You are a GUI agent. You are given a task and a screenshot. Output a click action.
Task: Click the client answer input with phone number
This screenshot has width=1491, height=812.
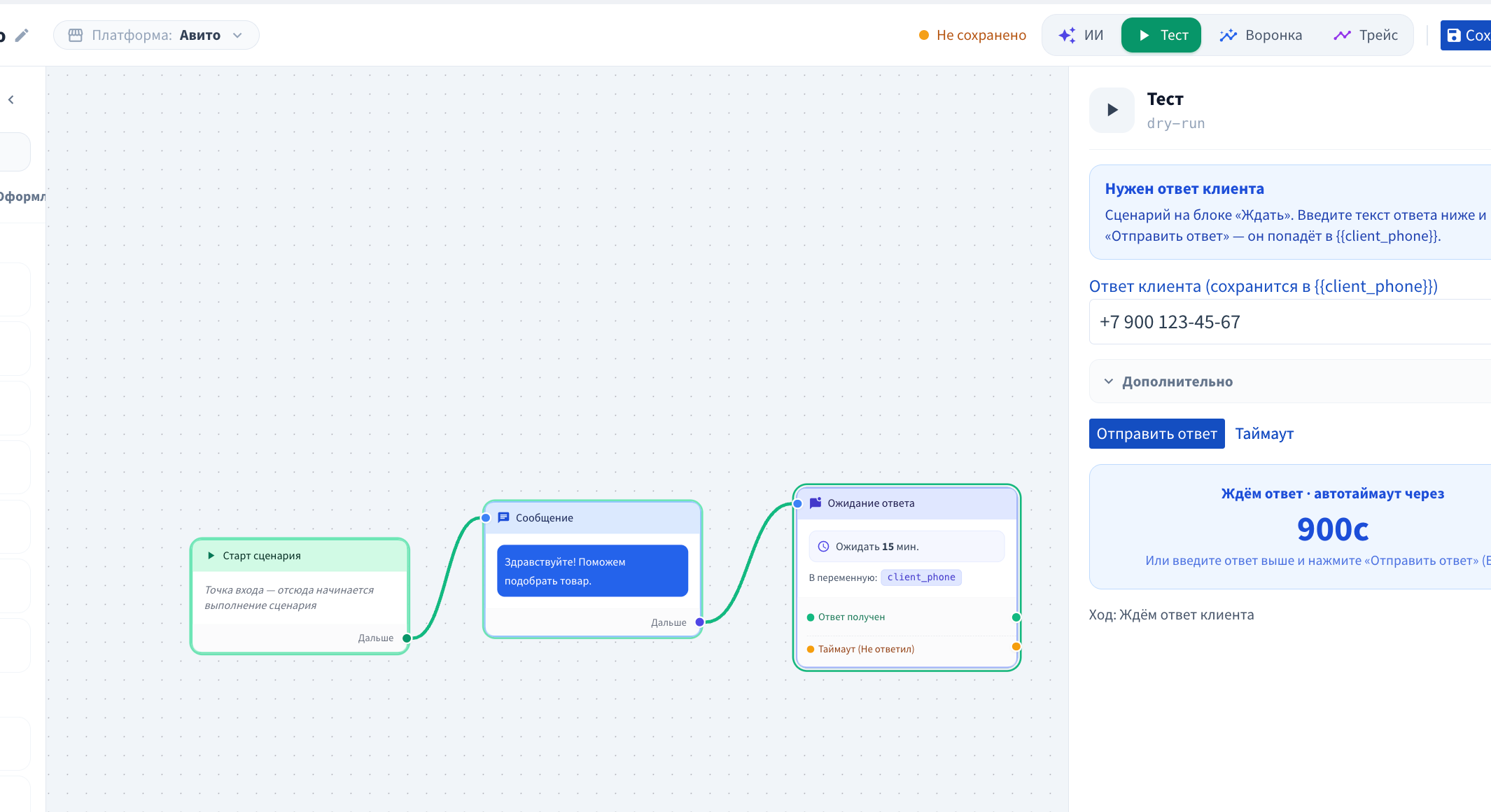[1289, 322]
